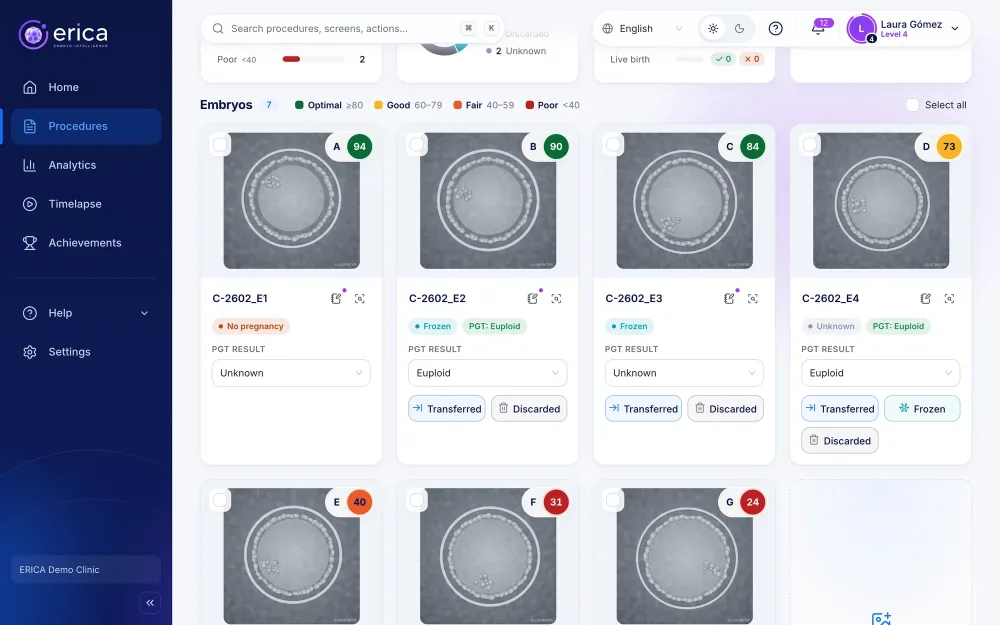
Task: Click the Optimal green legend swatch
Action: (299, 105)
